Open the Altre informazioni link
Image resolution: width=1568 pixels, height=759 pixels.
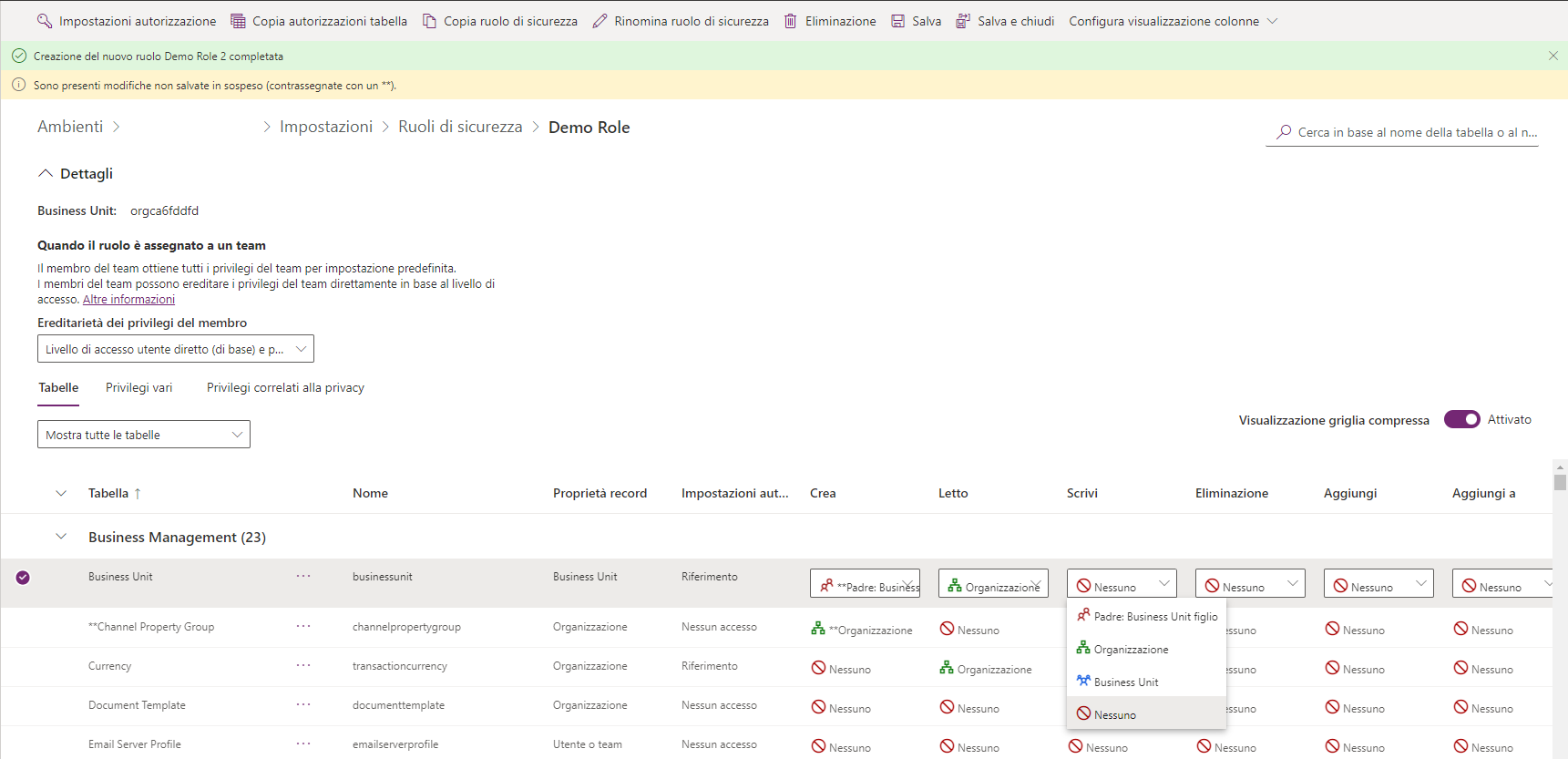point(128,300)
